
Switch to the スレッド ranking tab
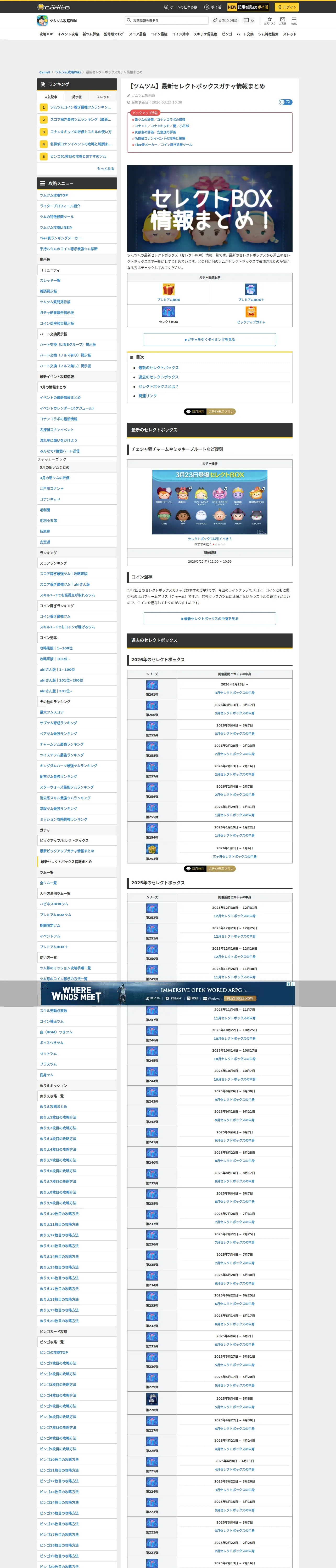click(103, 97)
